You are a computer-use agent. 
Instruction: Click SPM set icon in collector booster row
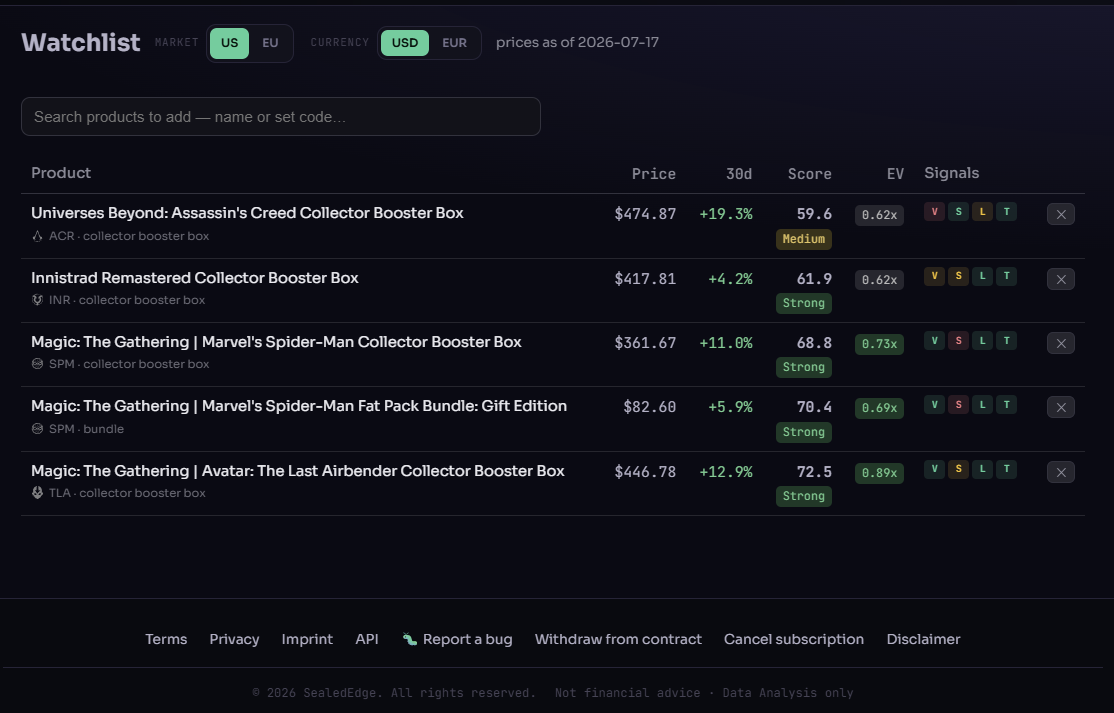[x=38, y=364]
